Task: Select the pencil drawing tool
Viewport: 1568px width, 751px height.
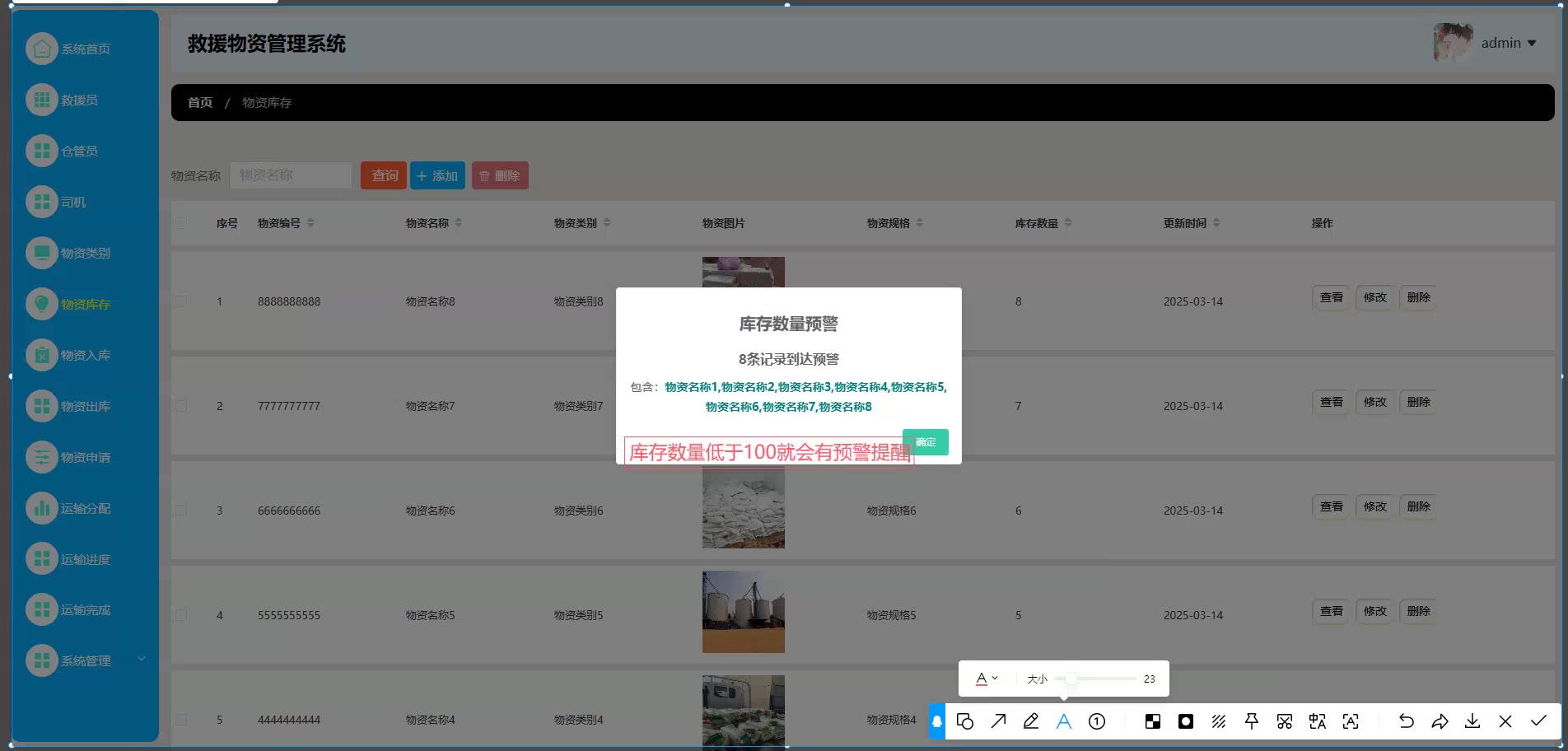Action: (x=1030, y=721)
